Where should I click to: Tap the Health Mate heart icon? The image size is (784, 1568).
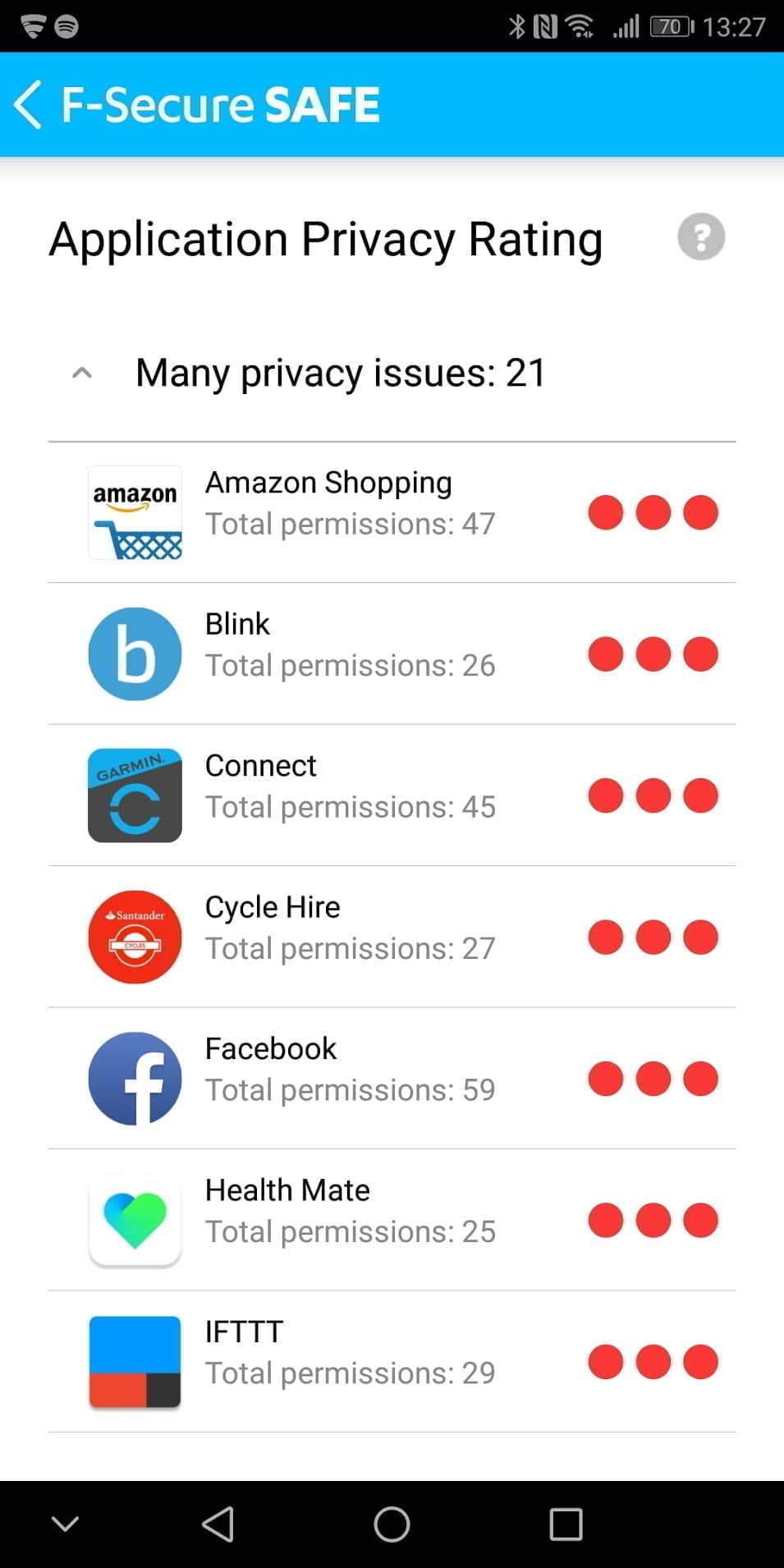coord(135,1221)
